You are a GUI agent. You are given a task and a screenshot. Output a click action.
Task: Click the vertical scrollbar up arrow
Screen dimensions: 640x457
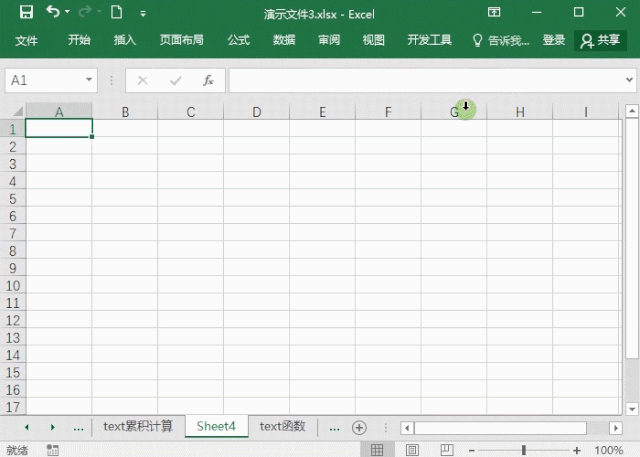tap(632, 111)
